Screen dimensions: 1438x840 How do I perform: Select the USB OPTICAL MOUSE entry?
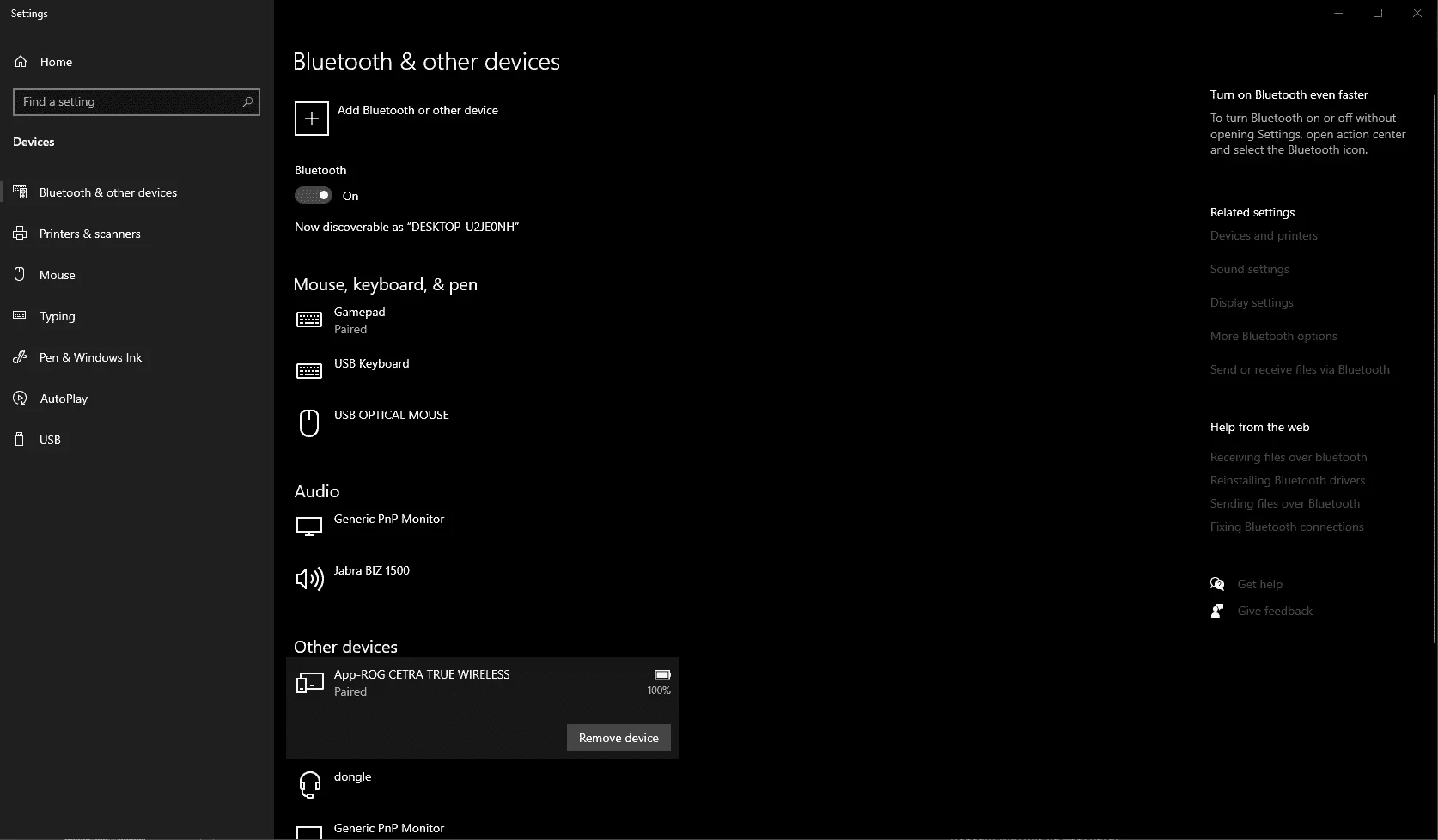click(483, 423)
